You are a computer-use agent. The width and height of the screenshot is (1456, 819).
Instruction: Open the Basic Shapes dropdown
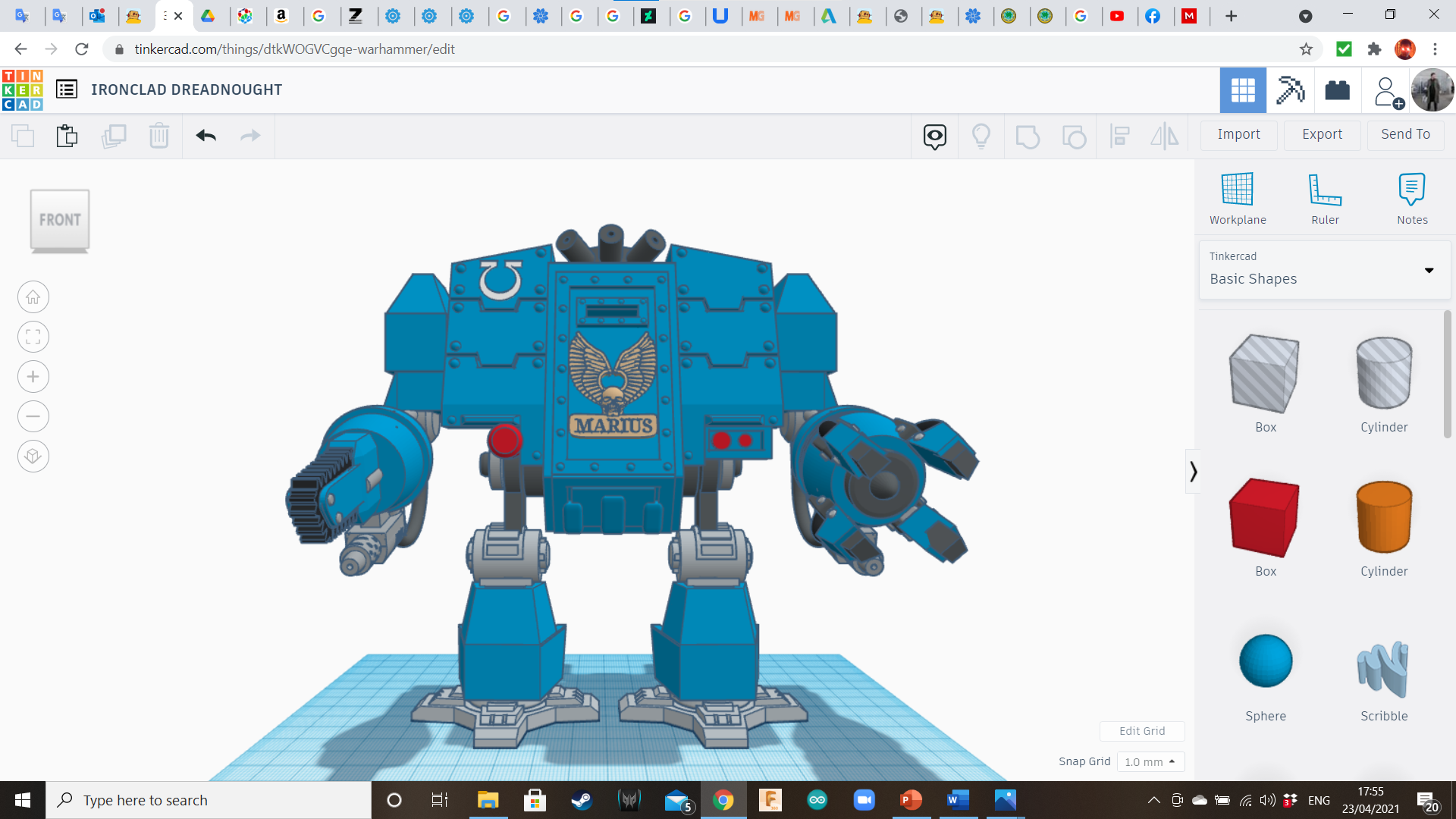1429,270
